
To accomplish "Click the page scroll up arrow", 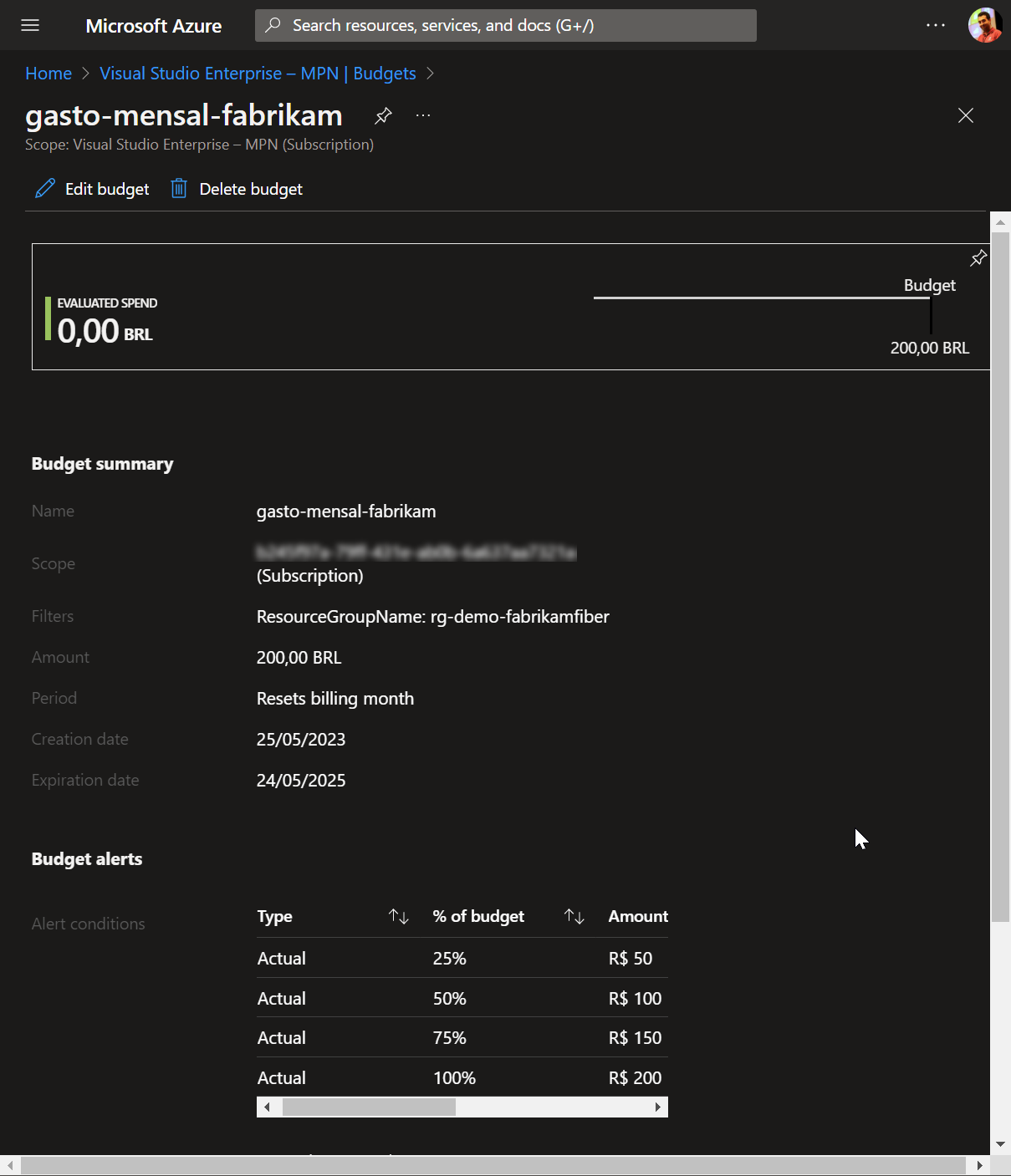I will point(1000,221).
